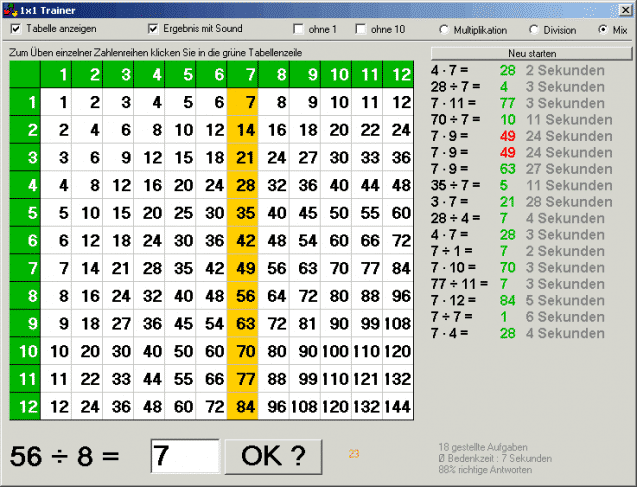This screenshot has width=637, height=487.
Task: Click table cell 144
Action: [x=398, y=406]
